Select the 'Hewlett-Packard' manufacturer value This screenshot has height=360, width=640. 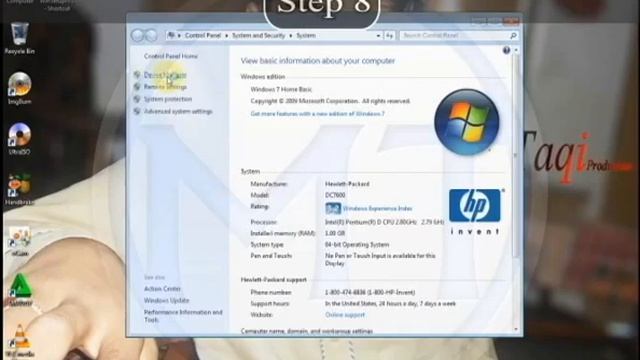pyautogui.click(x=347, y=184)
